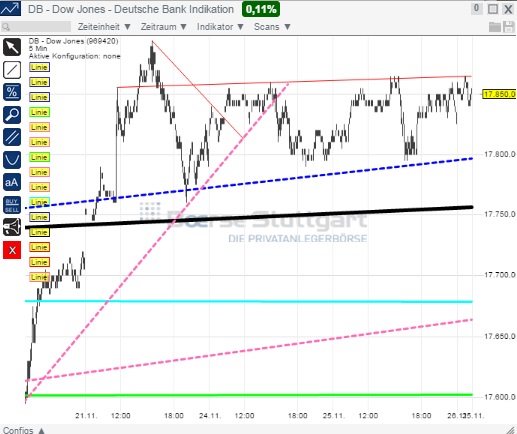
Task: Open the folder icon to load configuration
Action: tap(495, 27)
